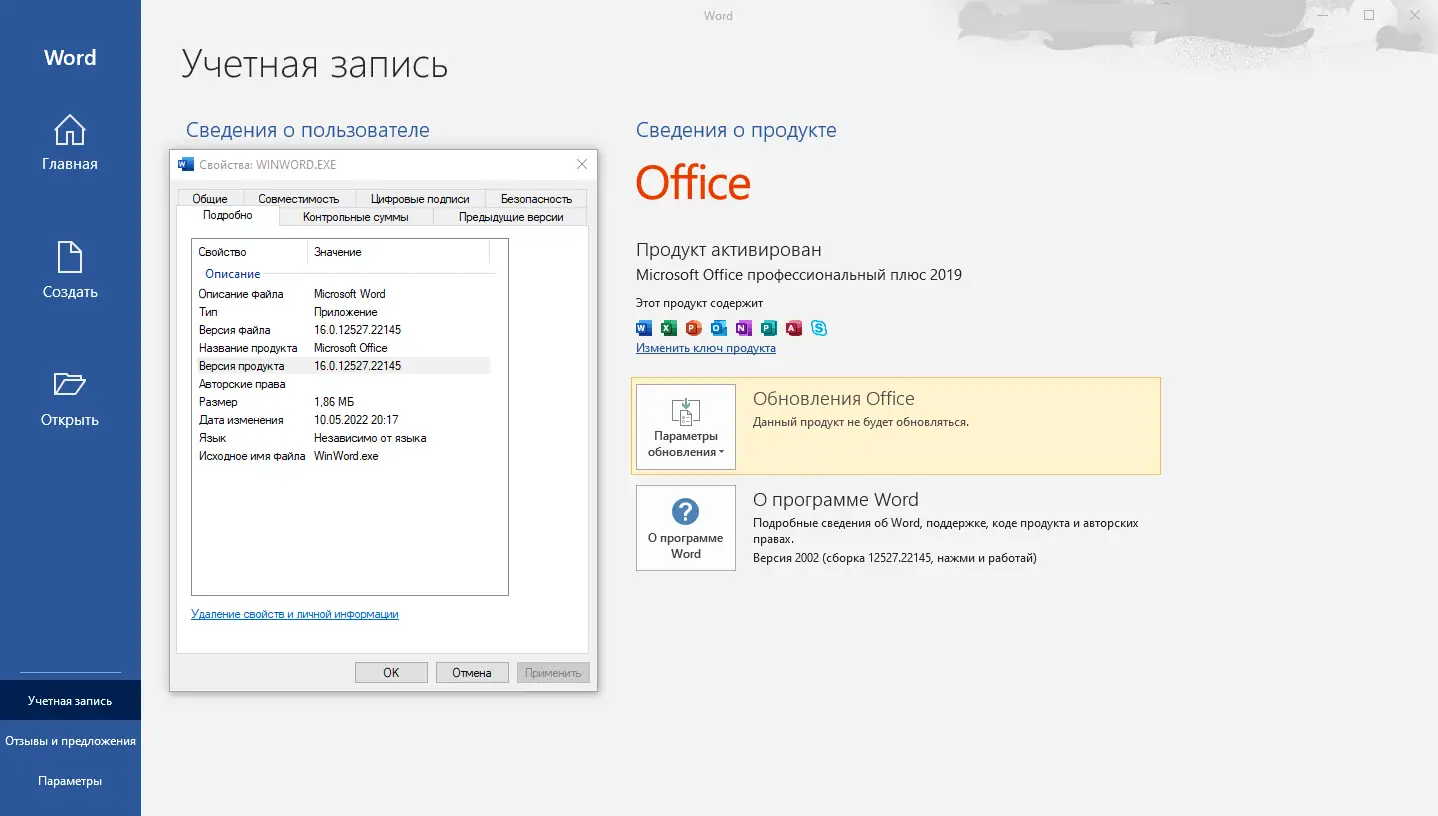Click the Excel icon under product contents
Viewport: 1438px width, 816px height.
click(668, 328)
